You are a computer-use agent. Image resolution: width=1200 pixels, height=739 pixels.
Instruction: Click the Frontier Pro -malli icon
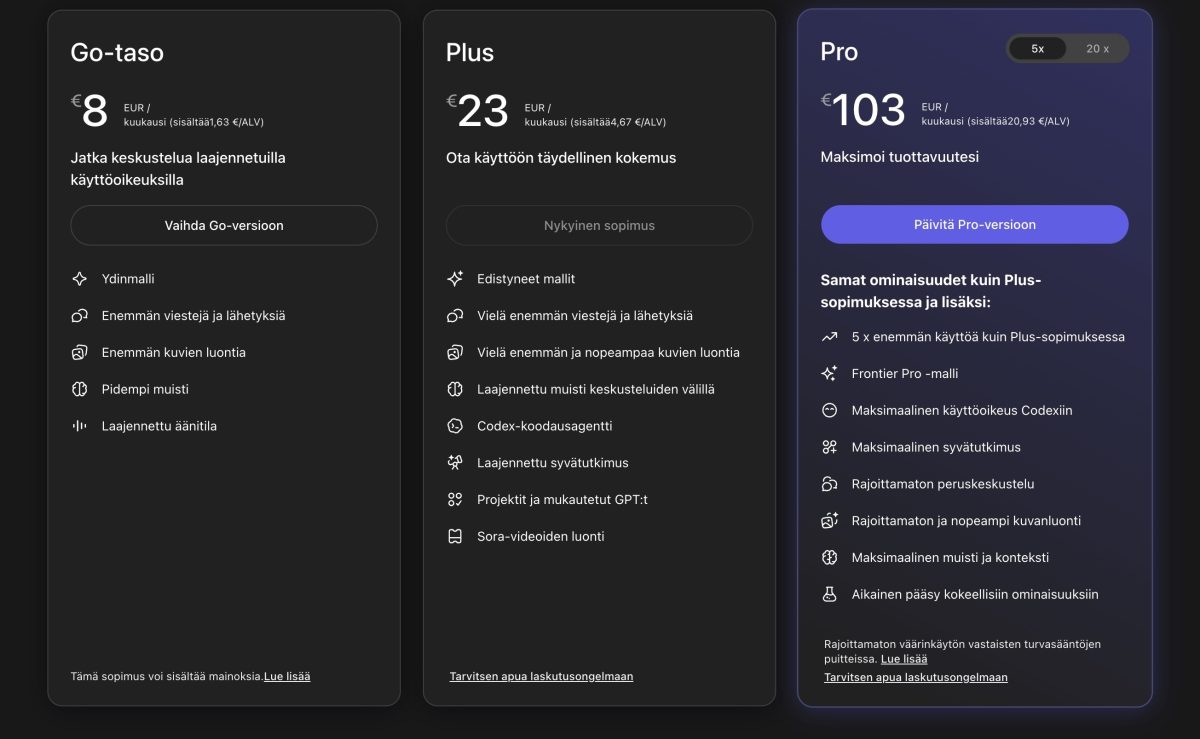tap(830, 374)
